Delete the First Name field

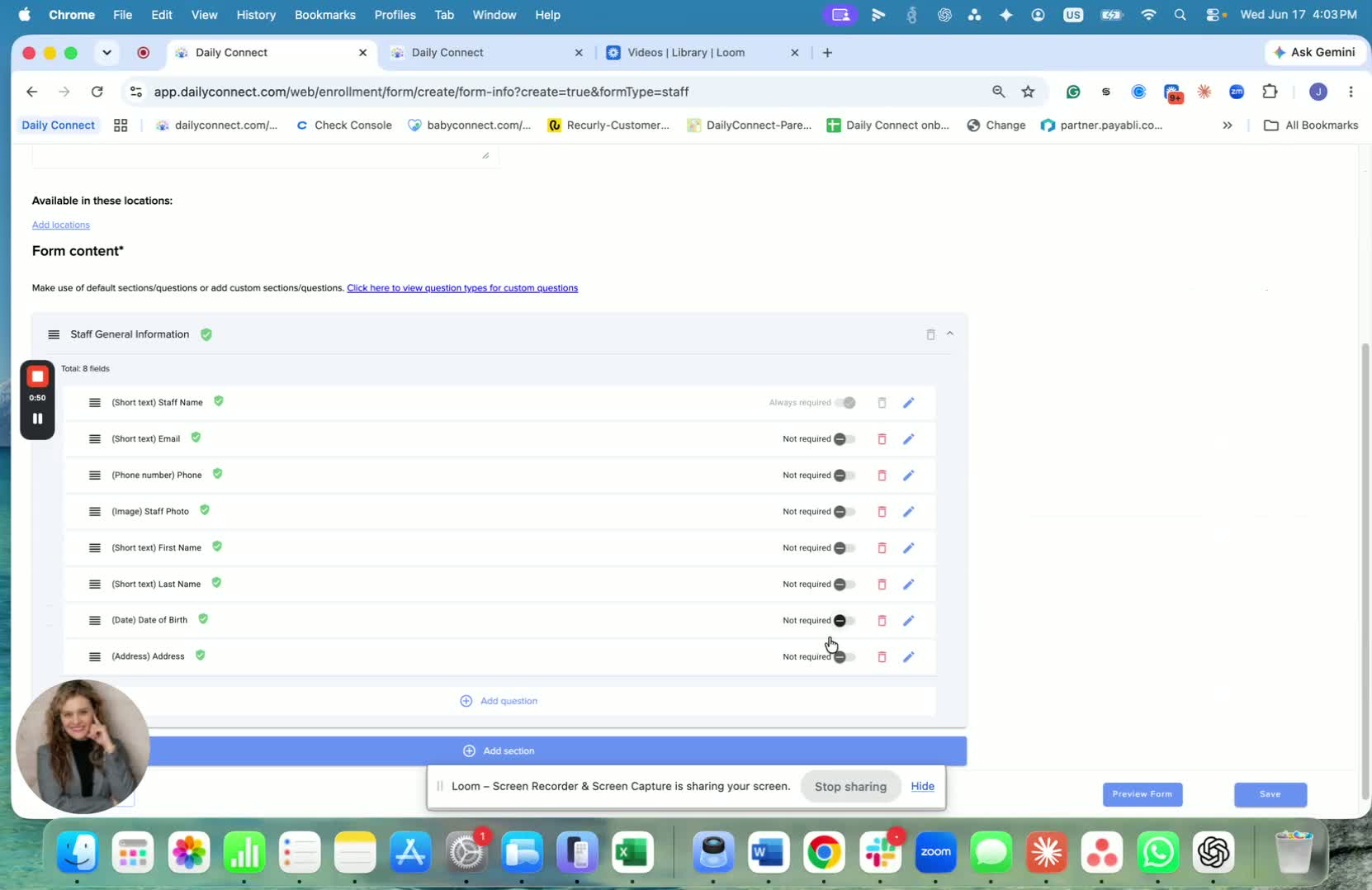(x=882, y=548)
